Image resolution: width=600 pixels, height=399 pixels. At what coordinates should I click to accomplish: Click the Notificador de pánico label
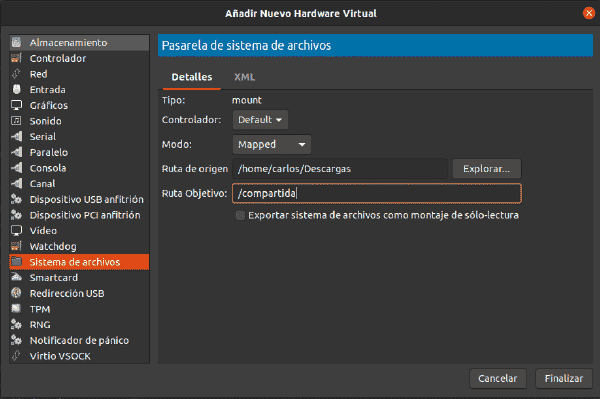(x=79, y=340)
